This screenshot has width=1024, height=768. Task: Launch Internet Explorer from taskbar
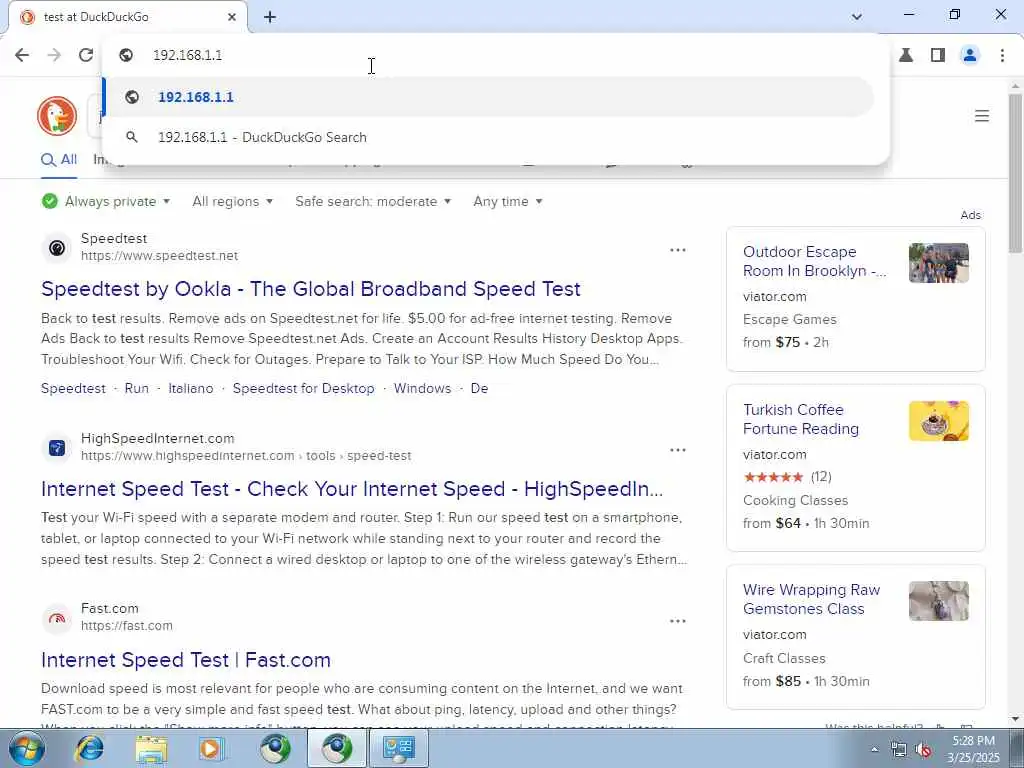coord(89,748)
